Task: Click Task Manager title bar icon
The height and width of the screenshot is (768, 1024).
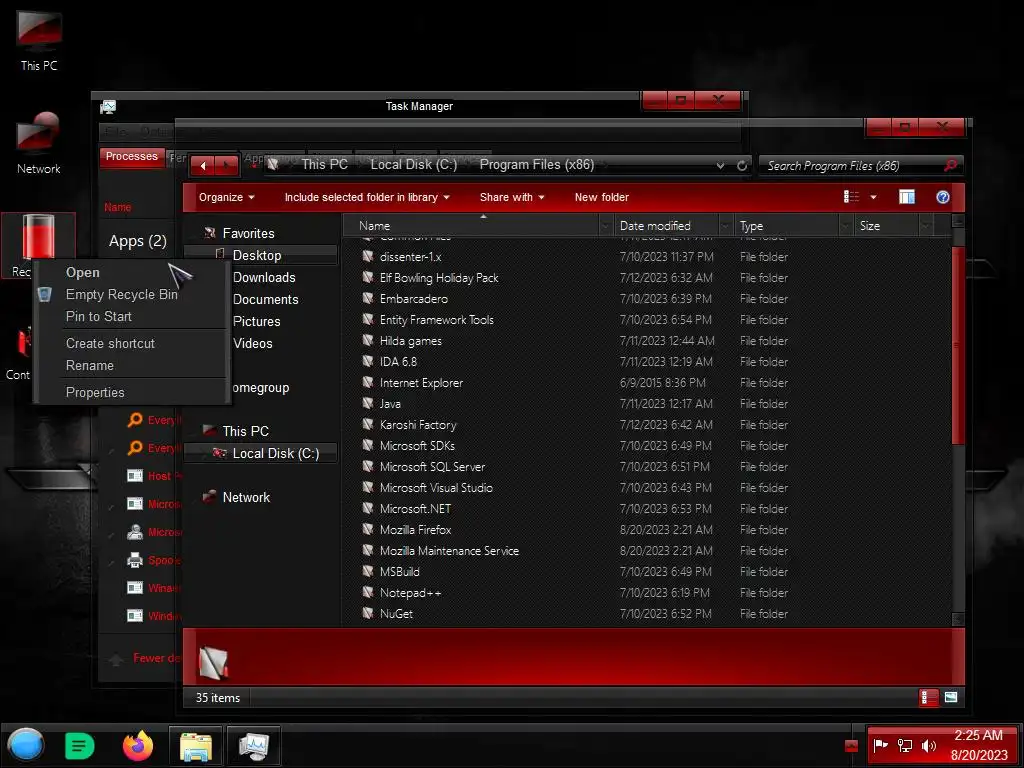Action: (108, 106)
